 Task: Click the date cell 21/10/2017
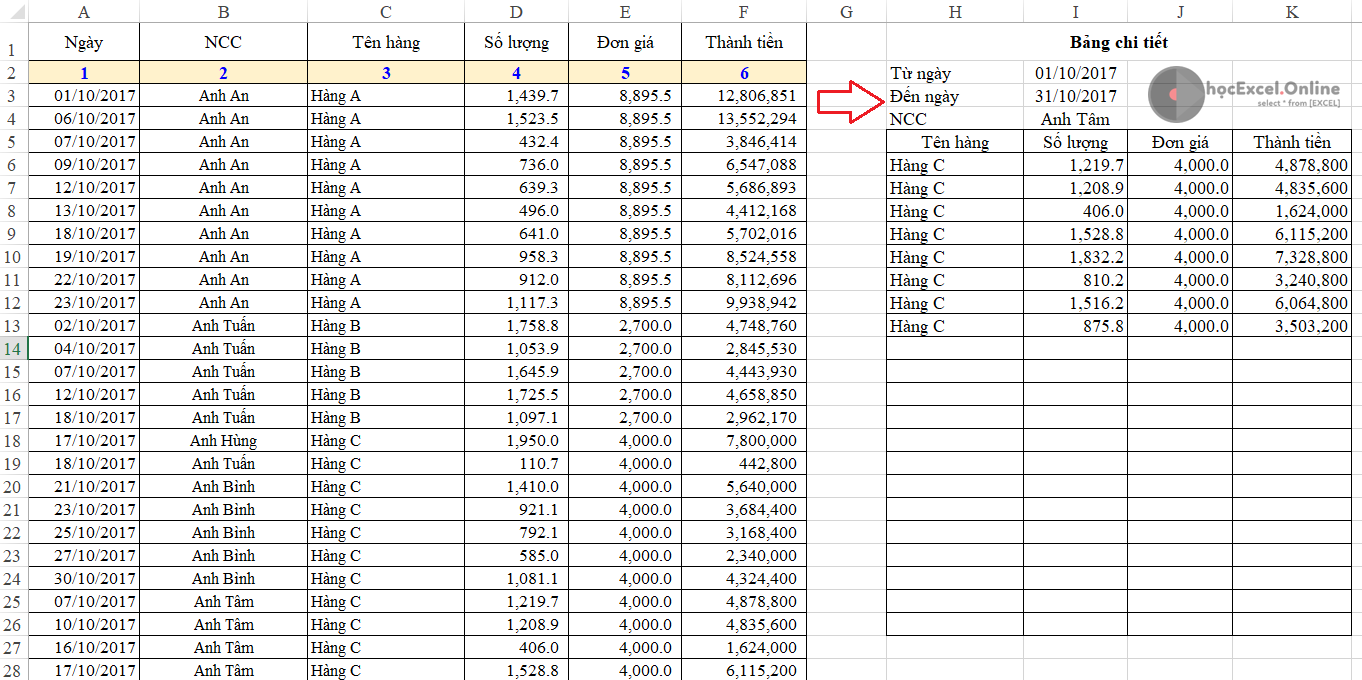click(x=84, y=487)
